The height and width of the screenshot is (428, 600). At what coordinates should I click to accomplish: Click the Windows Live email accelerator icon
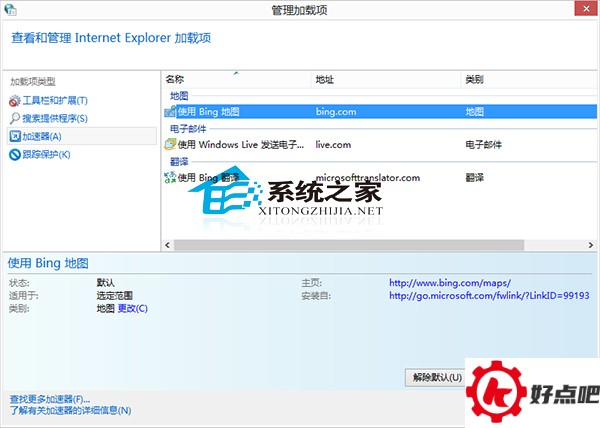click(170, 145)
